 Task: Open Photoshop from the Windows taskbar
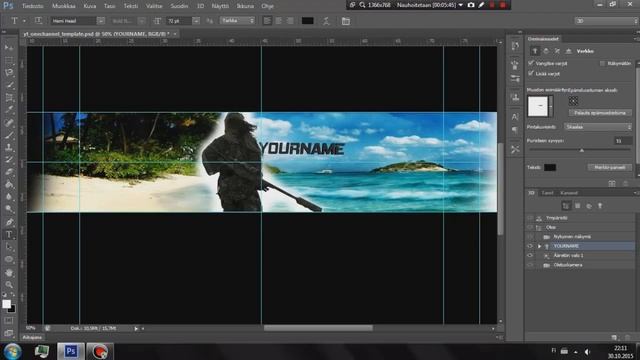[71, 351]
